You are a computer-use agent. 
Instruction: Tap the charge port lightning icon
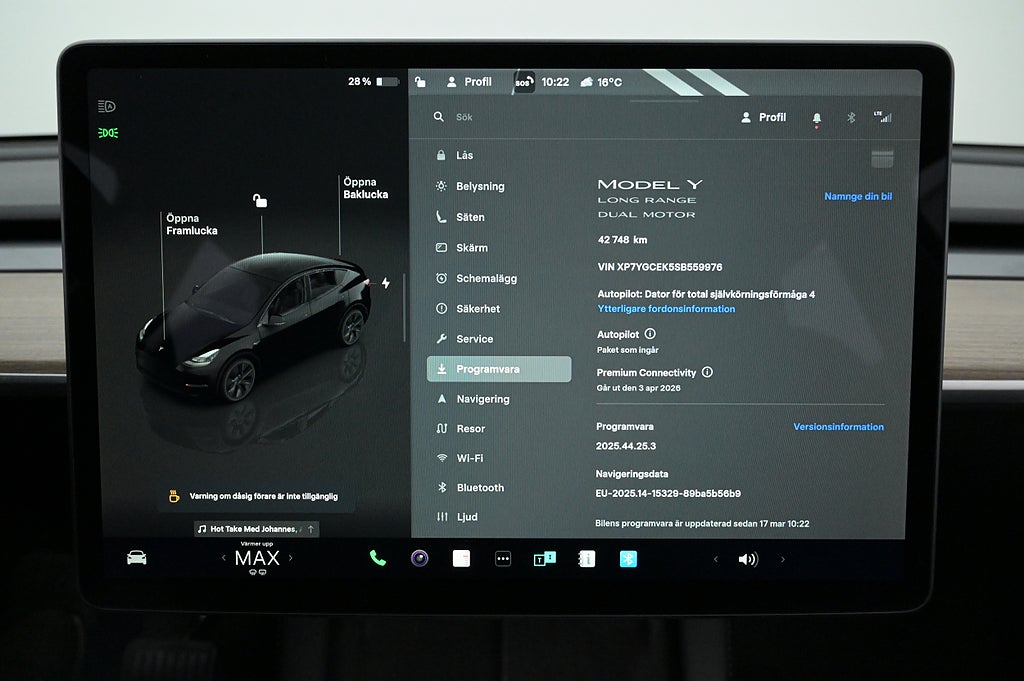pos(386,284)
